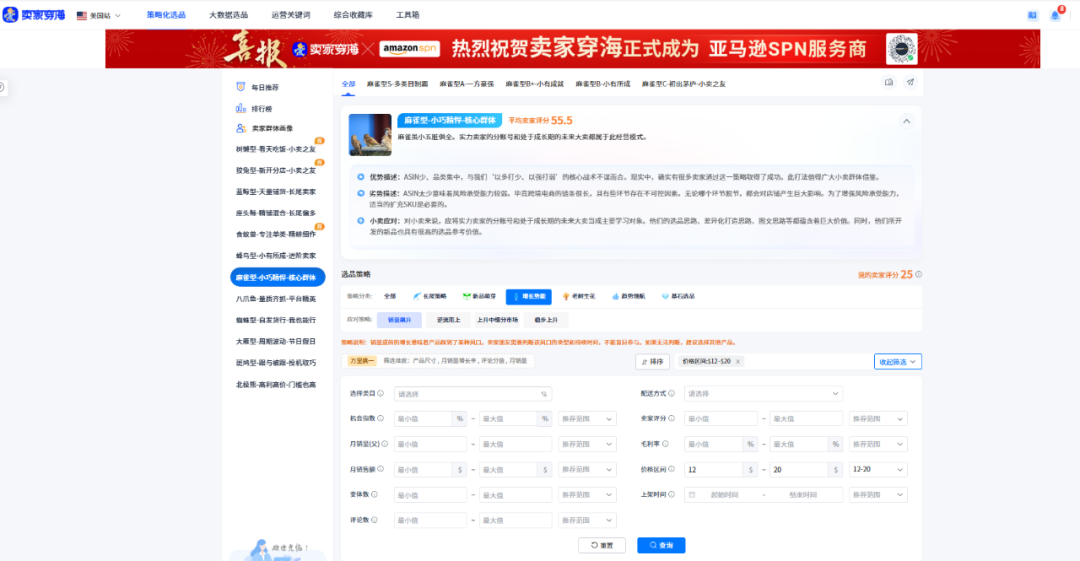Open the 配送方式 dropdown
Image resolution: width=1080 pixels, height=561 pixels.
coord(763,394)
